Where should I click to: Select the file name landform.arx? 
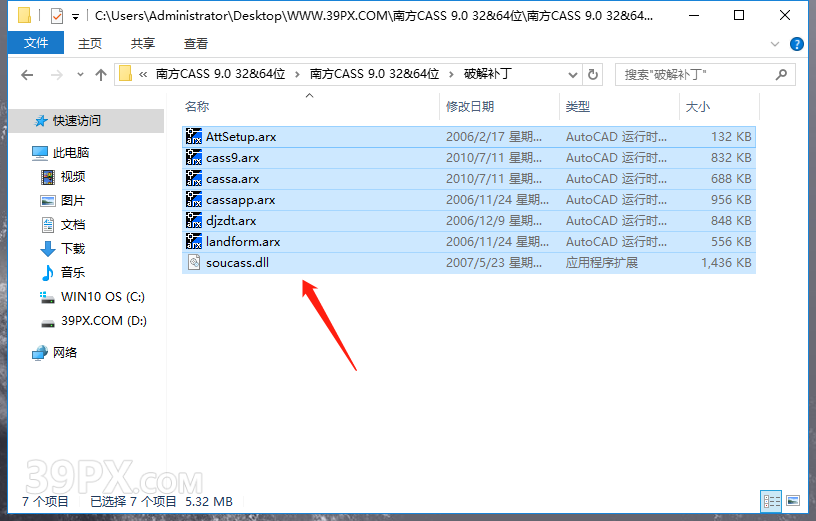coord(243,242)
